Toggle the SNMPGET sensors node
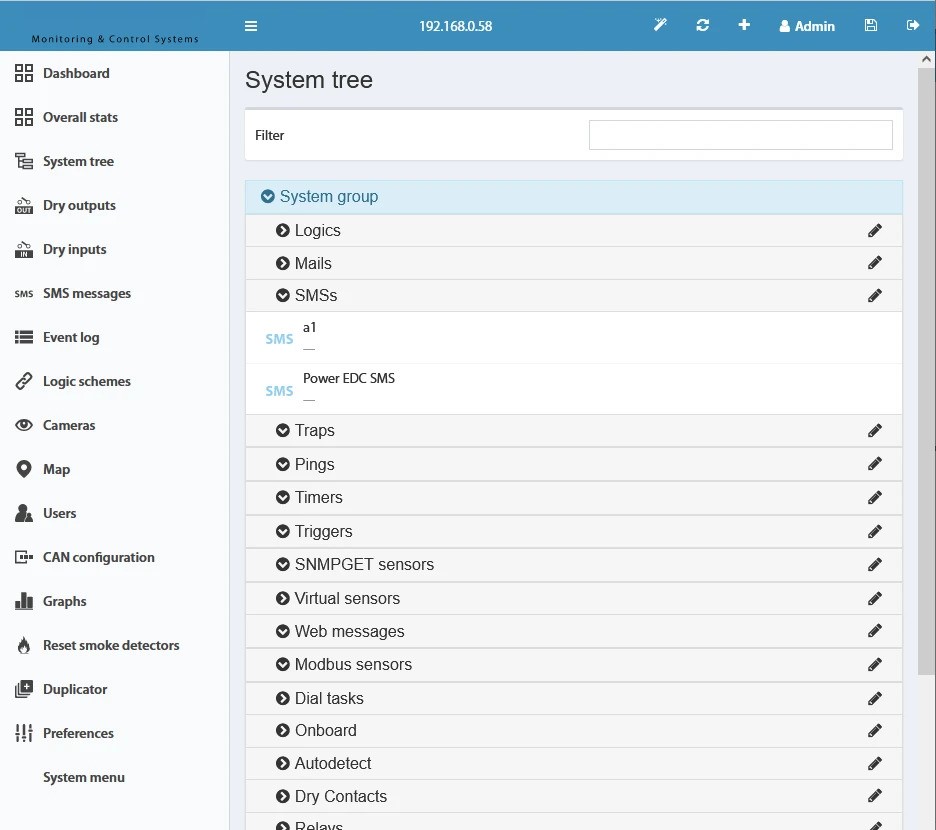The width and height of the screenshot is (936, 830). pyautogui.click(x=282, y=564)
